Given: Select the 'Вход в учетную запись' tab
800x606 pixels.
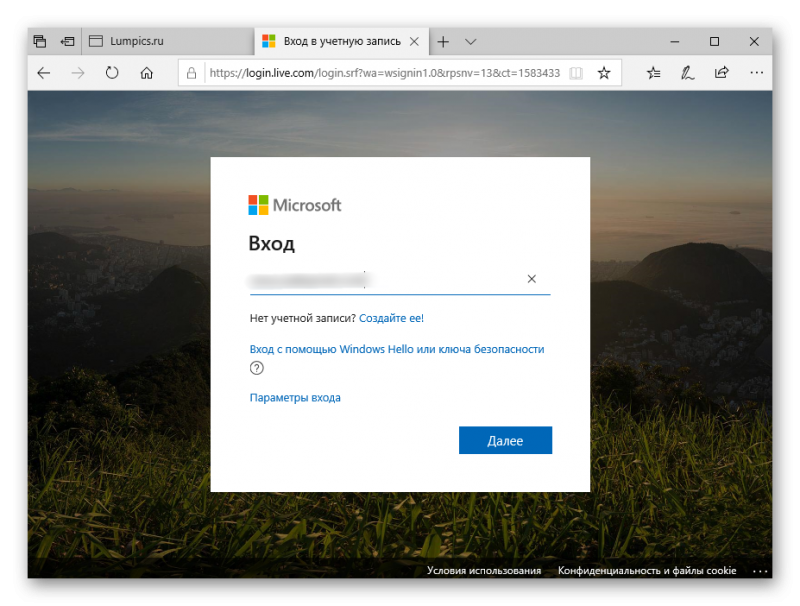Looking at the screenshot, I should click(342, 41).
